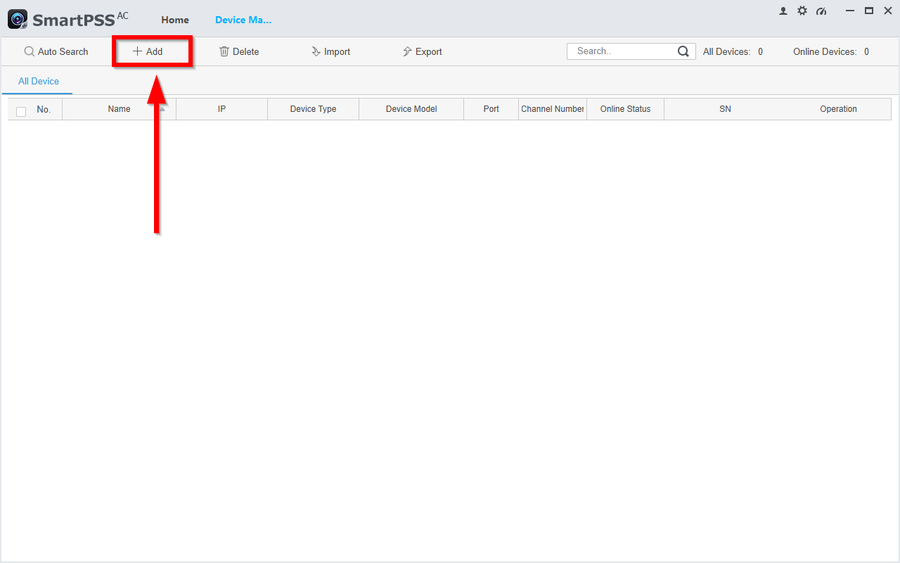Switch to the Home tab
The width and height of the screenshot is (900, 563).
click(x=175, y=20)
